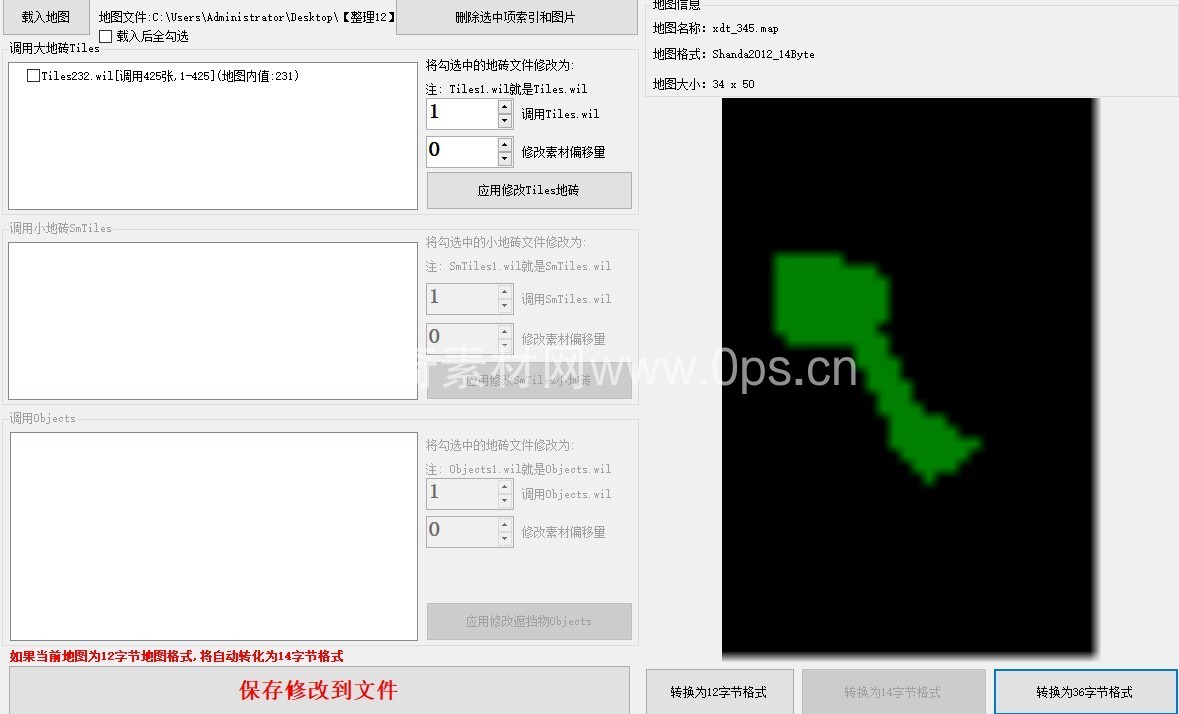Check the Tiles232.wil list item checkbox
The image size is (1179, 714).
[x=34, y=76]
